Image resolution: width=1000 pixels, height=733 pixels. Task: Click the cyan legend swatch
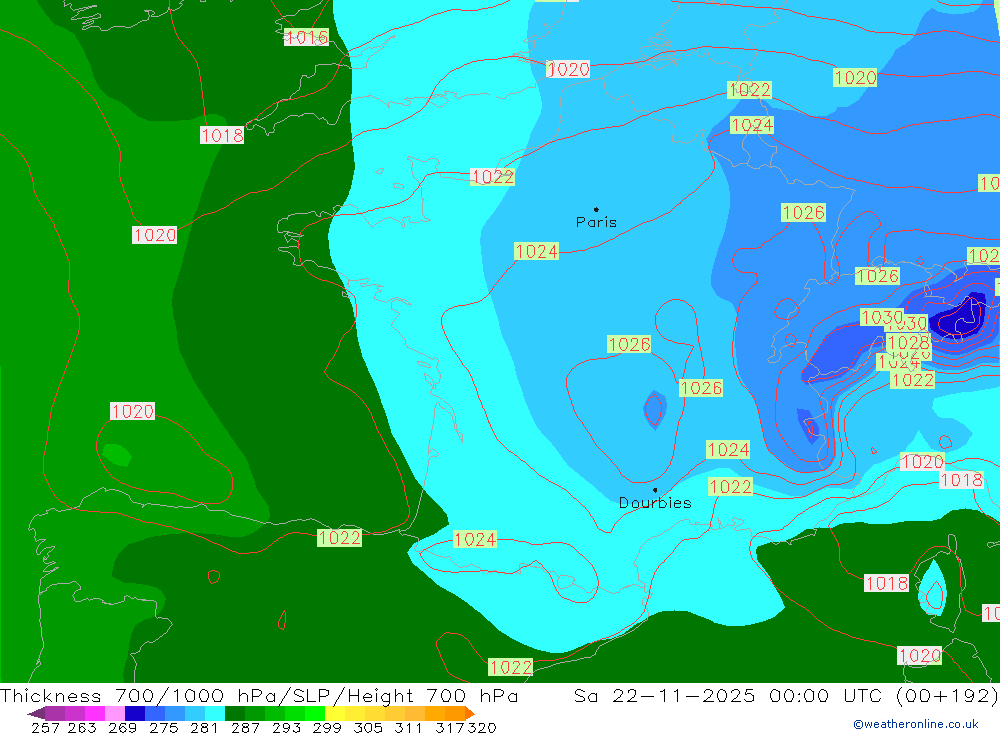tap(215, 713)
